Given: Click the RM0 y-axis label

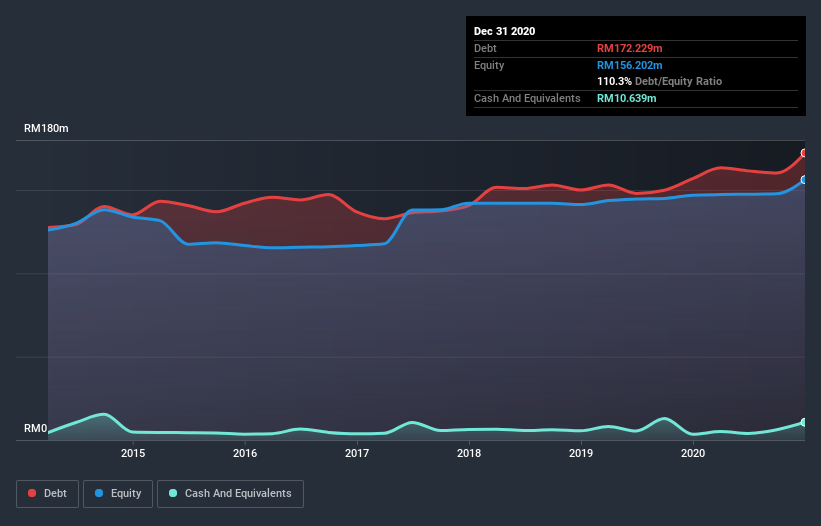Looking at the screenshot, I should 36,428.
